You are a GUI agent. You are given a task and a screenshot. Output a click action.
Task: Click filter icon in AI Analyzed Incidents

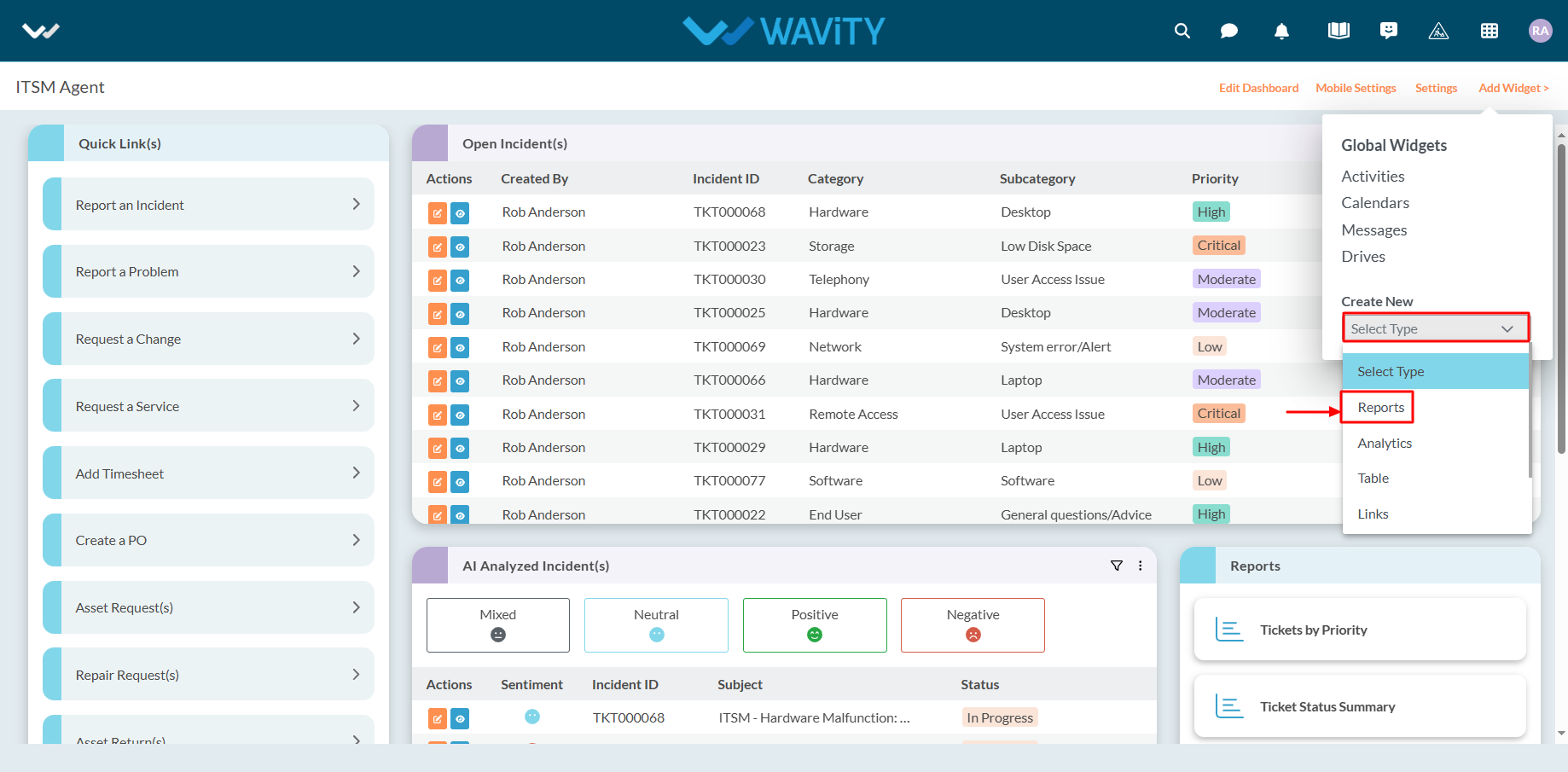(1117, 566)
